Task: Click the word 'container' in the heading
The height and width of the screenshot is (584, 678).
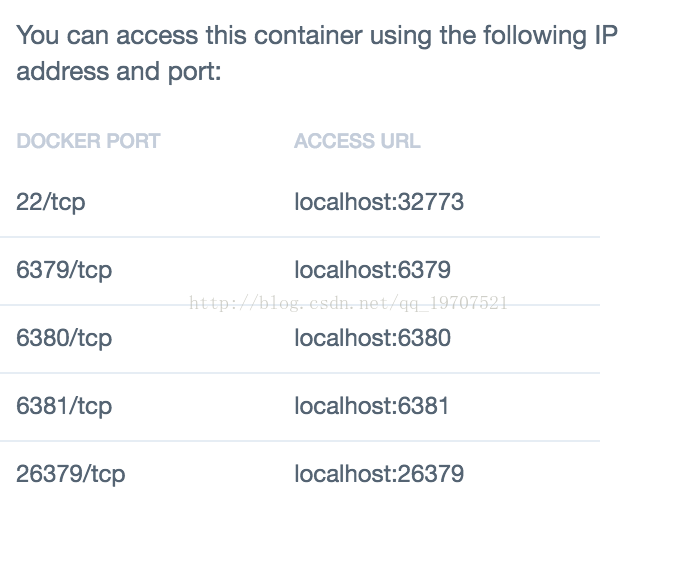Action: click(308, 35)
